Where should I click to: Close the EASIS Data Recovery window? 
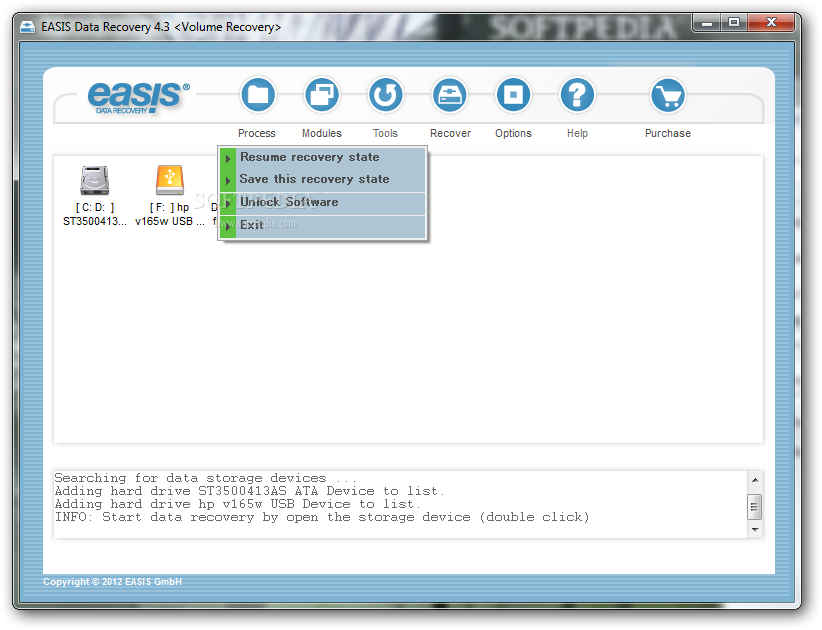tap(771, 23)
